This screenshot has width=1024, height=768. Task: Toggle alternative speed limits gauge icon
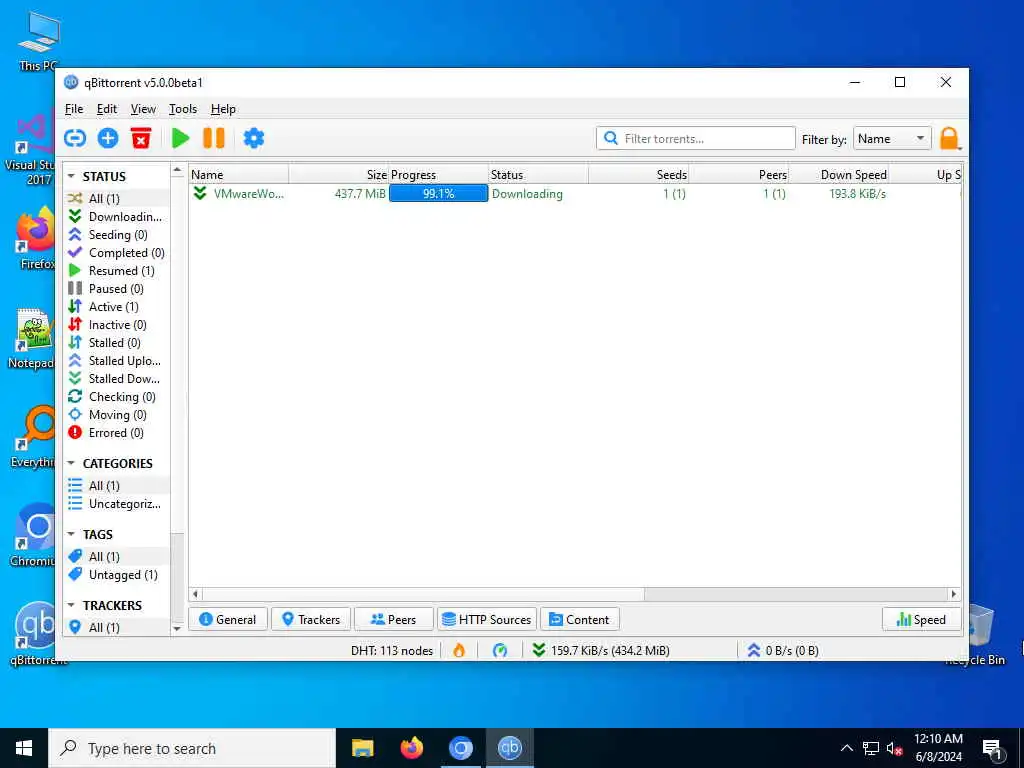500,650
